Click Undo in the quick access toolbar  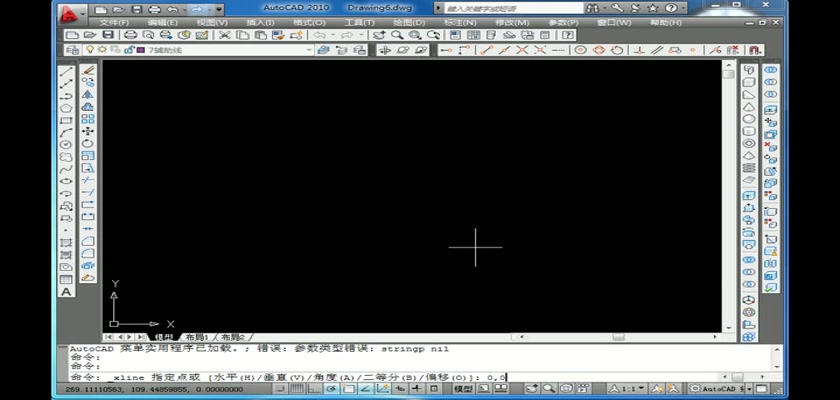click(172, 10)
